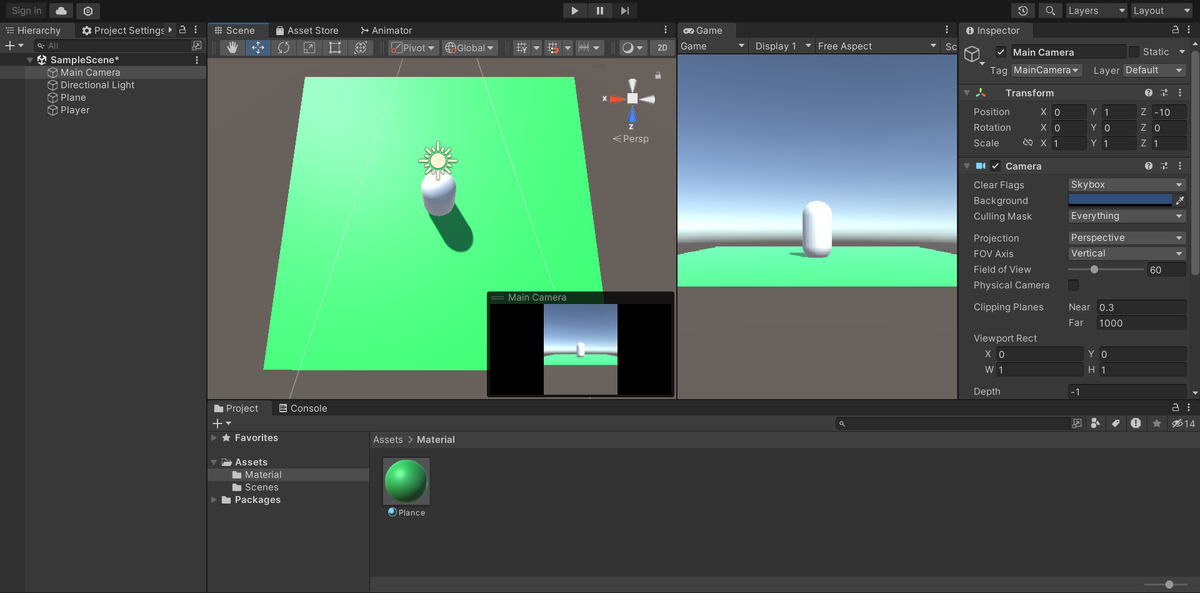1200x593 pixels.
Task: Open Transform component help icon
Action: pyautogui.click(x=1149, y=93)
